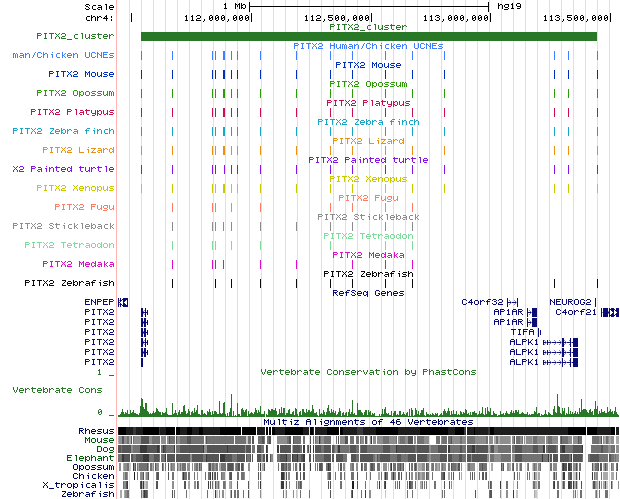Open Vertebrate Conservation by PhastCons title

[x=368, y=372]
